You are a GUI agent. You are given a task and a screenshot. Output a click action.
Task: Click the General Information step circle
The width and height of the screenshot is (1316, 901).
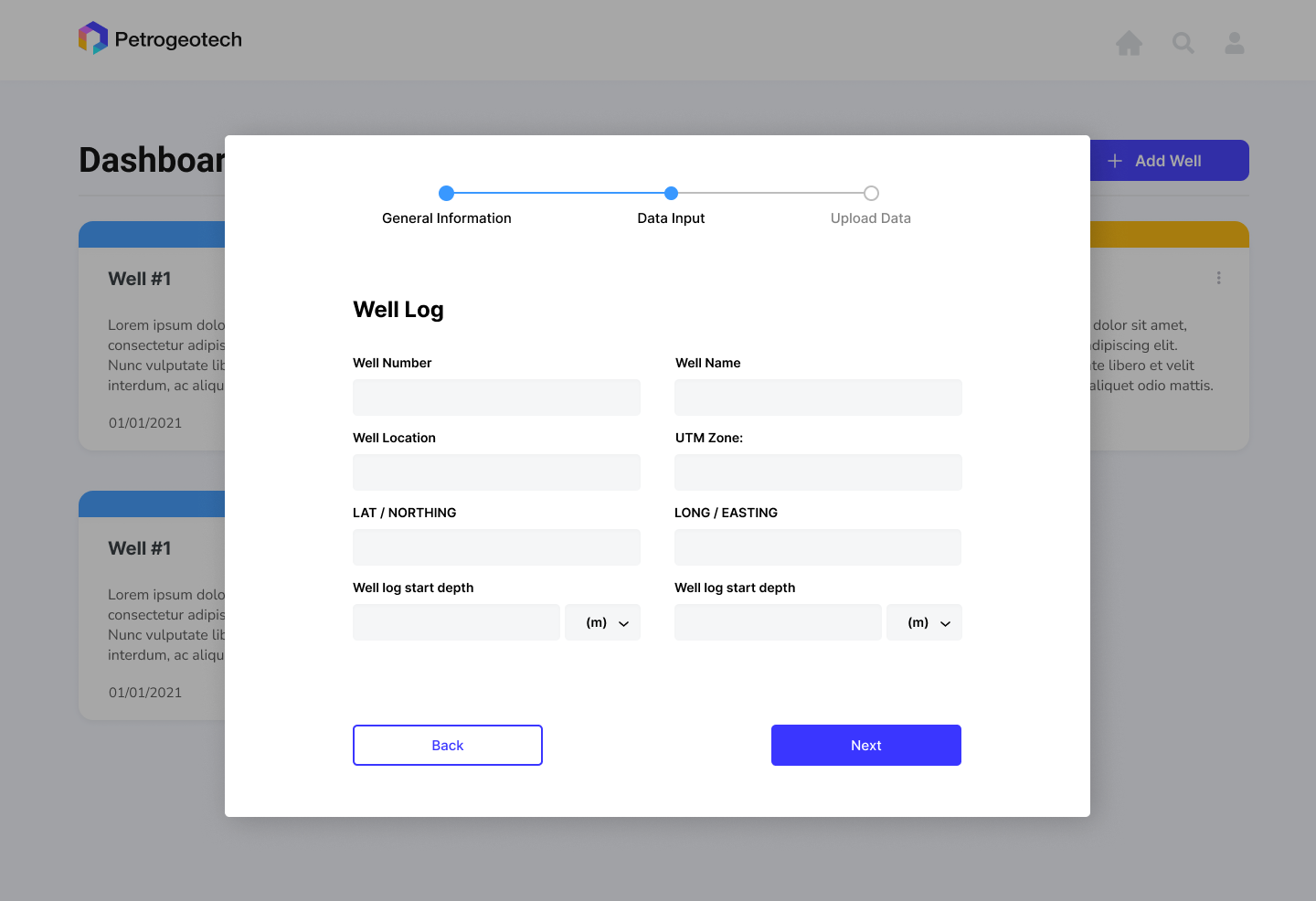(x=446, y=193)
